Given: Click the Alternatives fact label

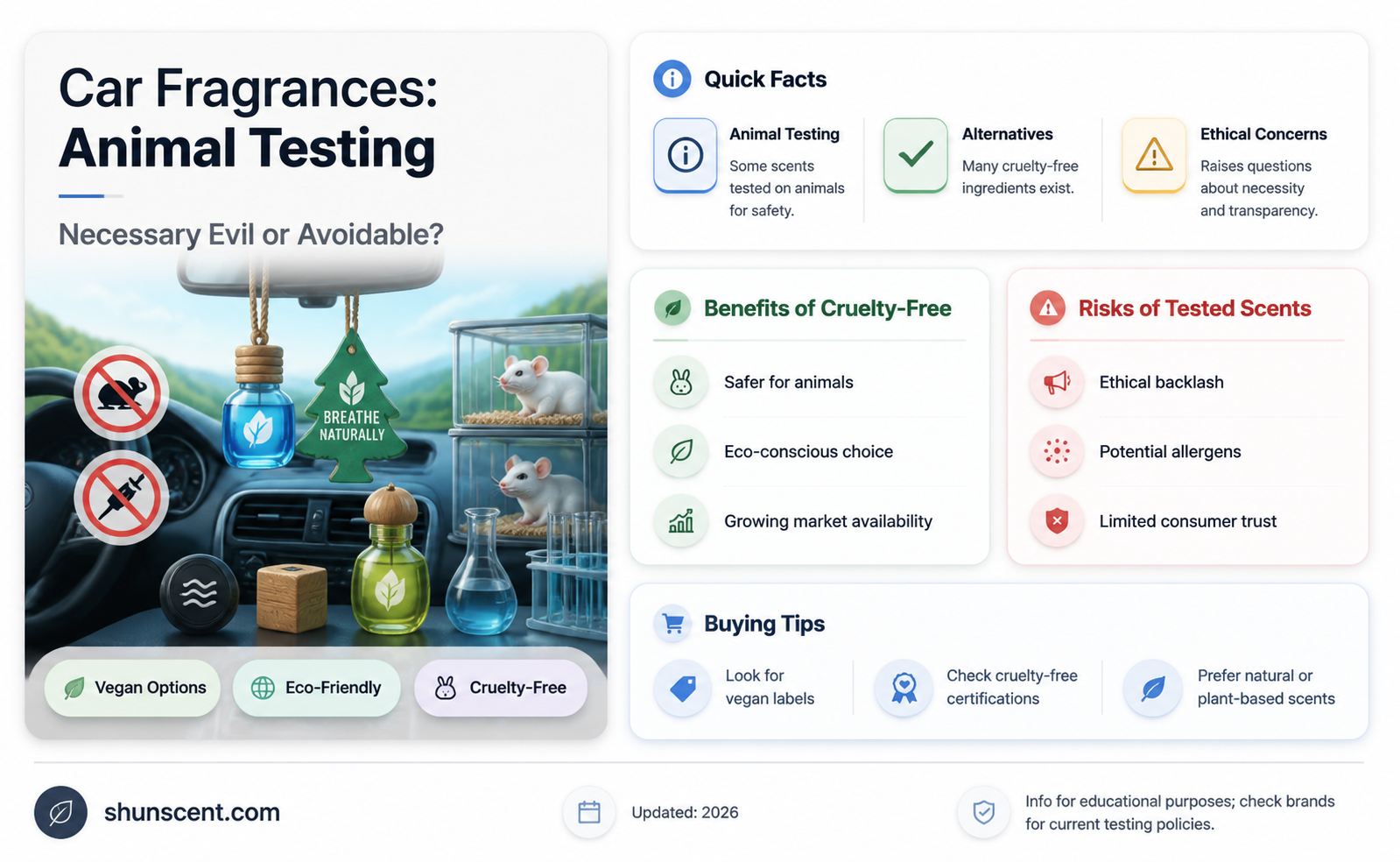Looking at the screenshot, I should tap(1008, 134).
